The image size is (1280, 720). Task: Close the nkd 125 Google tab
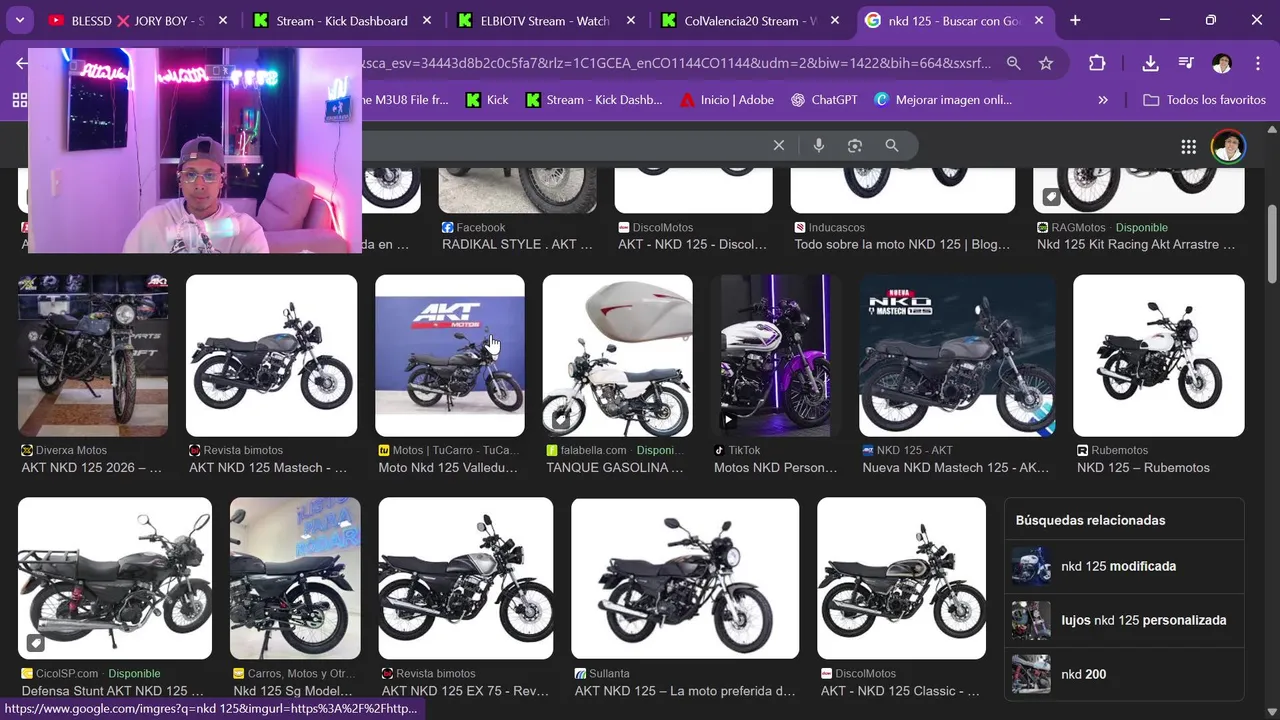pyautogui.click(x=1039, y=20)
